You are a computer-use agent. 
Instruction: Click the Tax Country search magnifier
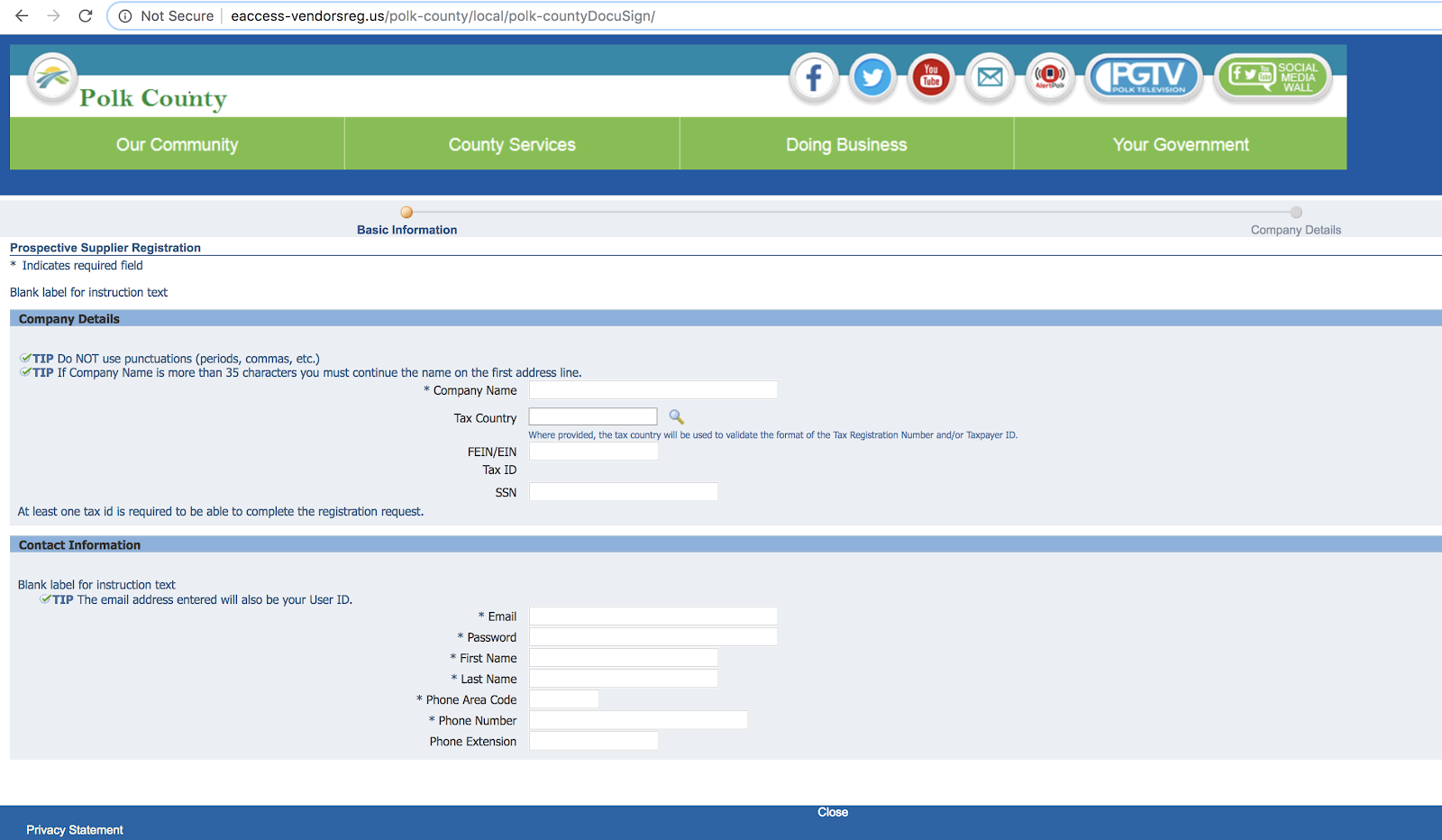point(677,417)
